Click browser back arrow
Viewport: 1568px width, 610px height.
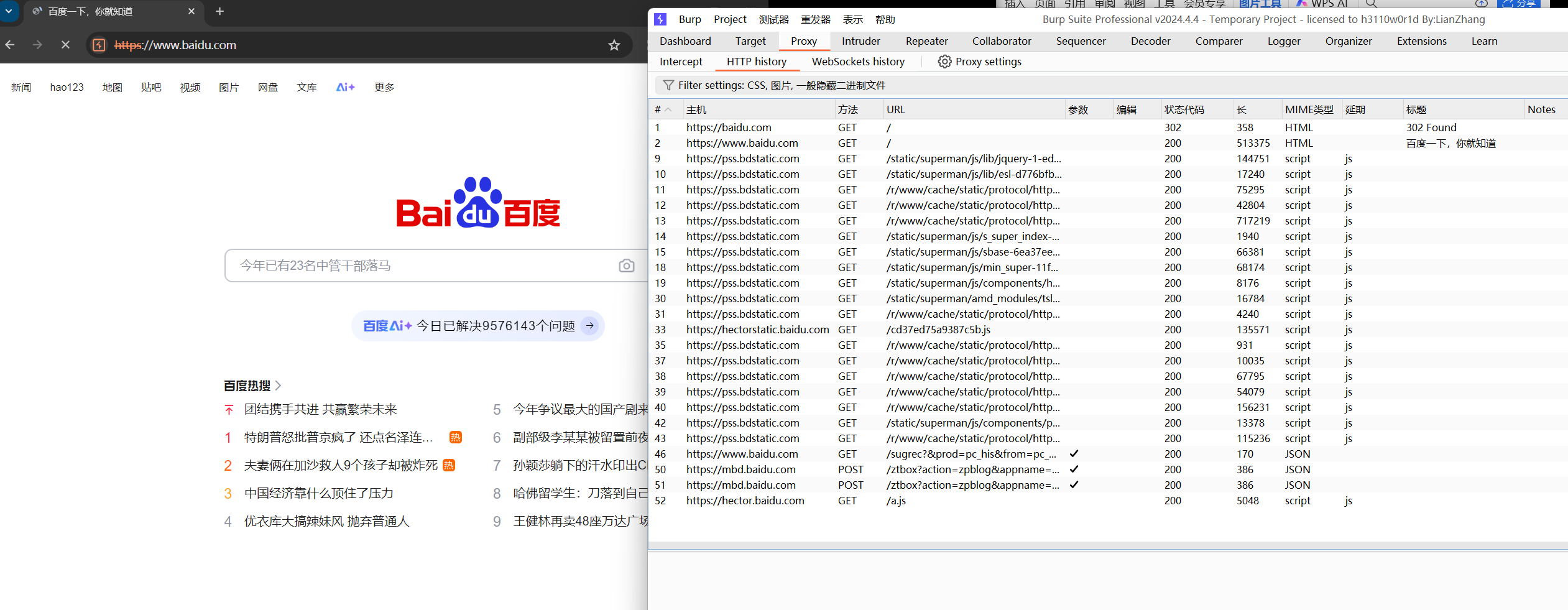[10, 45]
